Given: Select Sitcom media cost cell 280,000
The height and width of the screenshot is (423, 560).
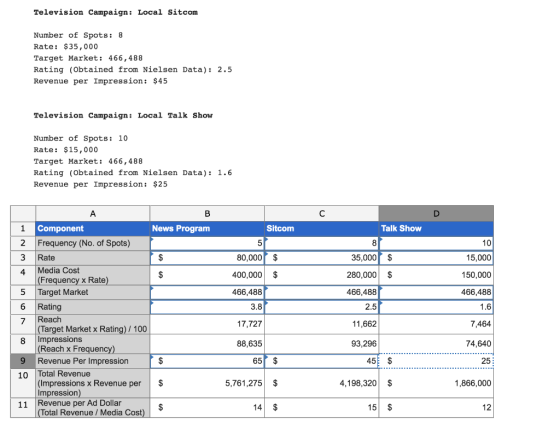Looking at the screenshot, I should pyautogui.click(x=322, y=275).
